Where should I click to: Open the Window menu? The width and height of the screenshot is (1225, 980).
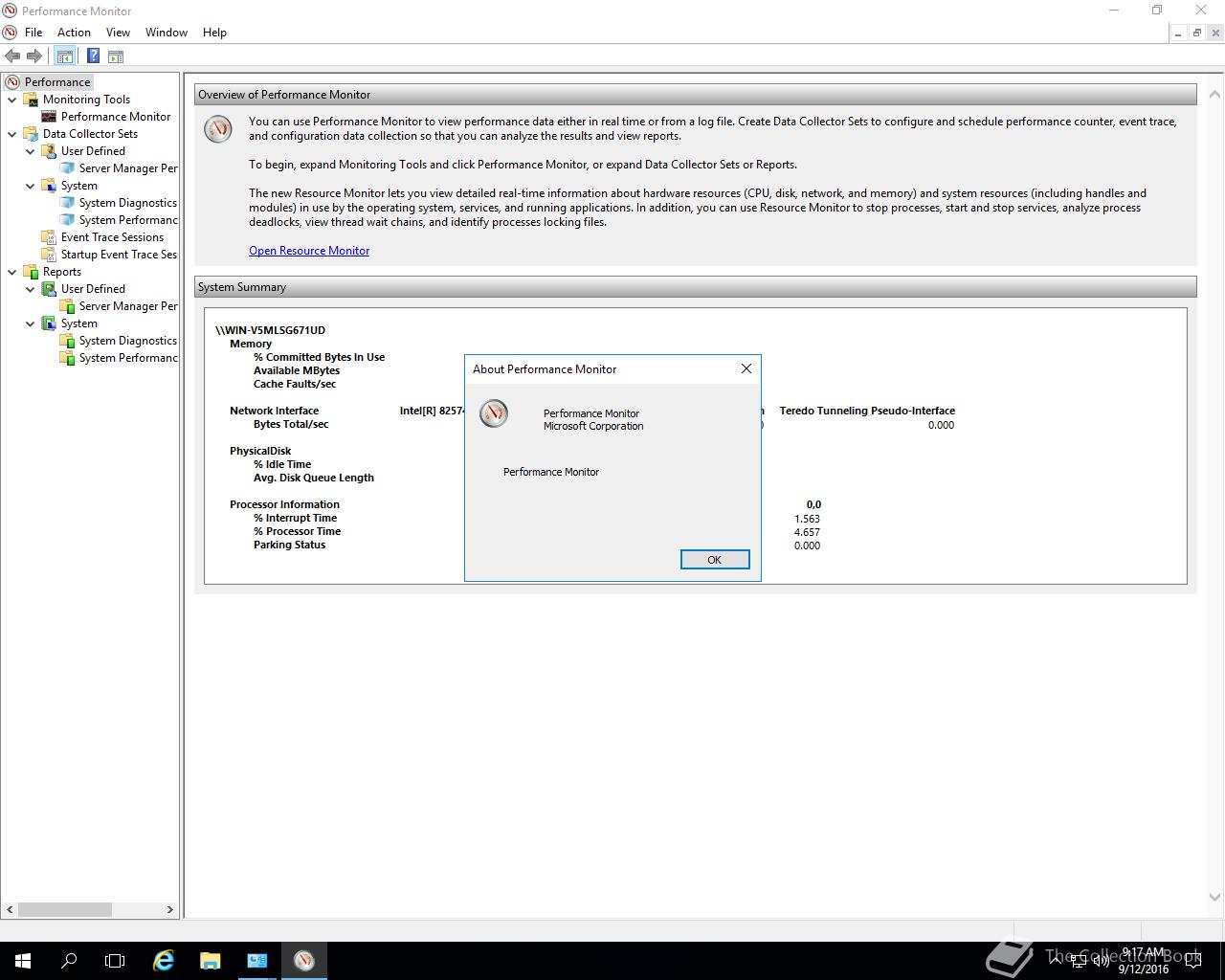coord(167,33)
